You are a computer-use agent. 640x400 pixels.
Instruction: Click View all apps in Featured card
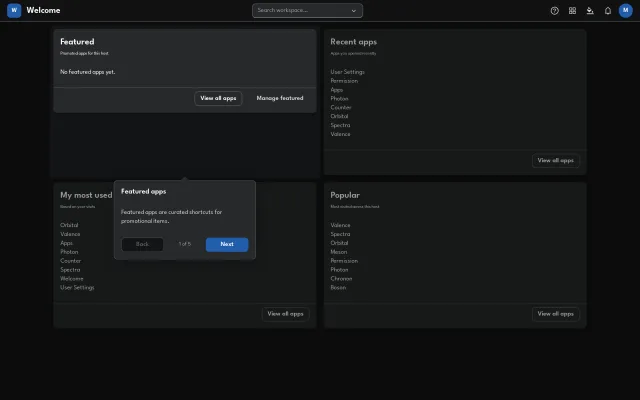coord(218,98)
